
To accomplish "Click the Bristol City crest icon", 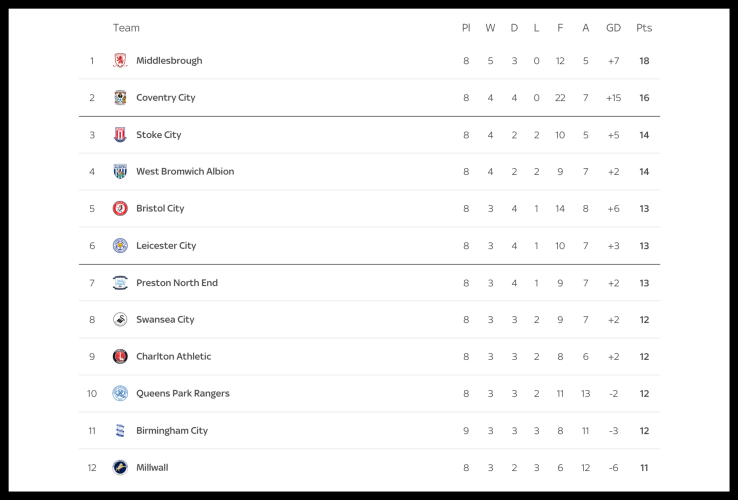I will tap(120, 209).
